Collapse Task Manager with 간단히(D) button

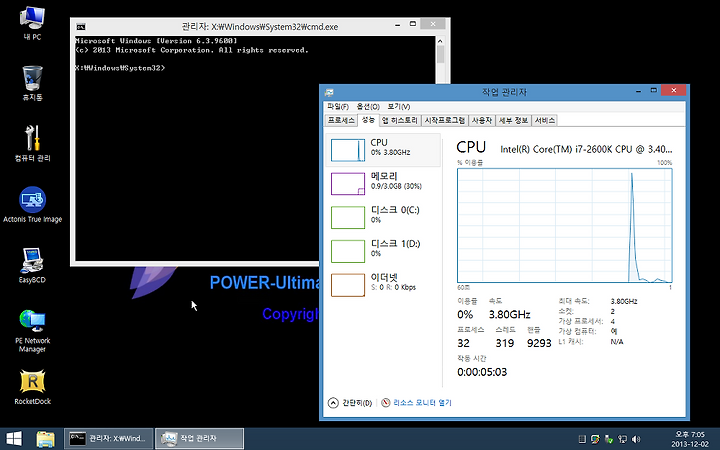pyautogui.click(x=350, y=403)
